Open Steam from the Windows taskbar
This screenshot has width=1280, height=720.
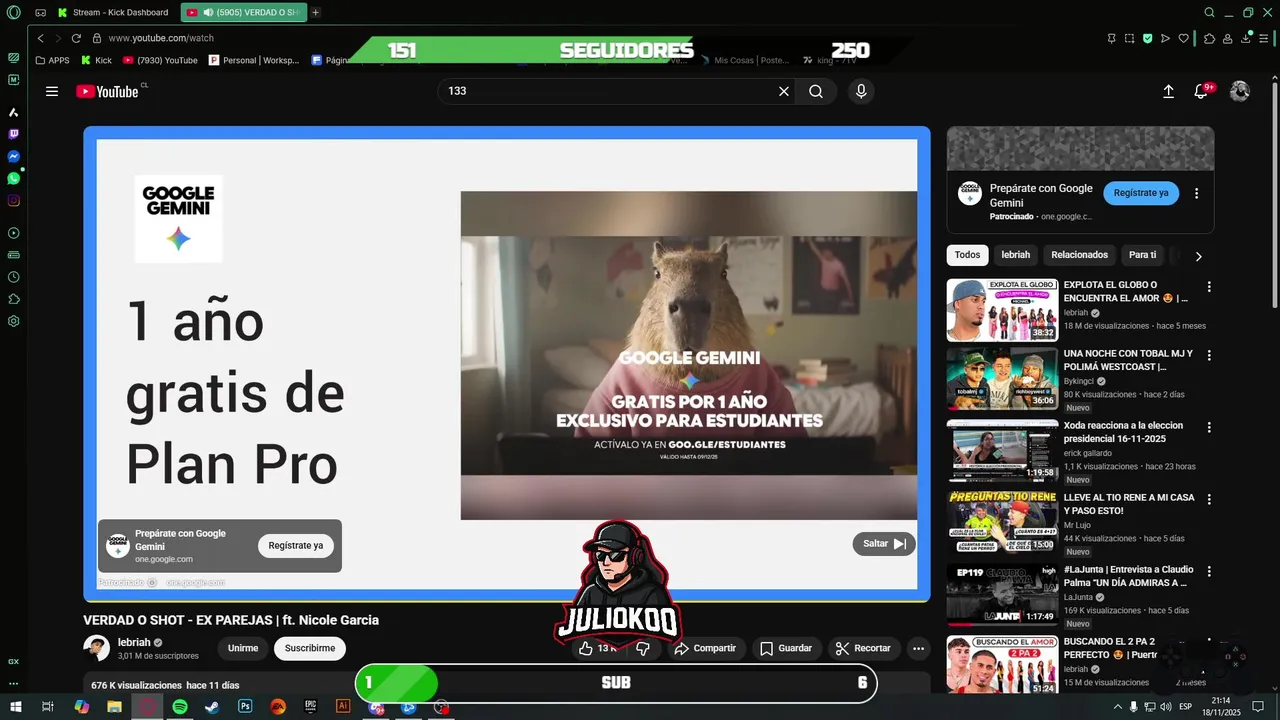coord(212,706)
